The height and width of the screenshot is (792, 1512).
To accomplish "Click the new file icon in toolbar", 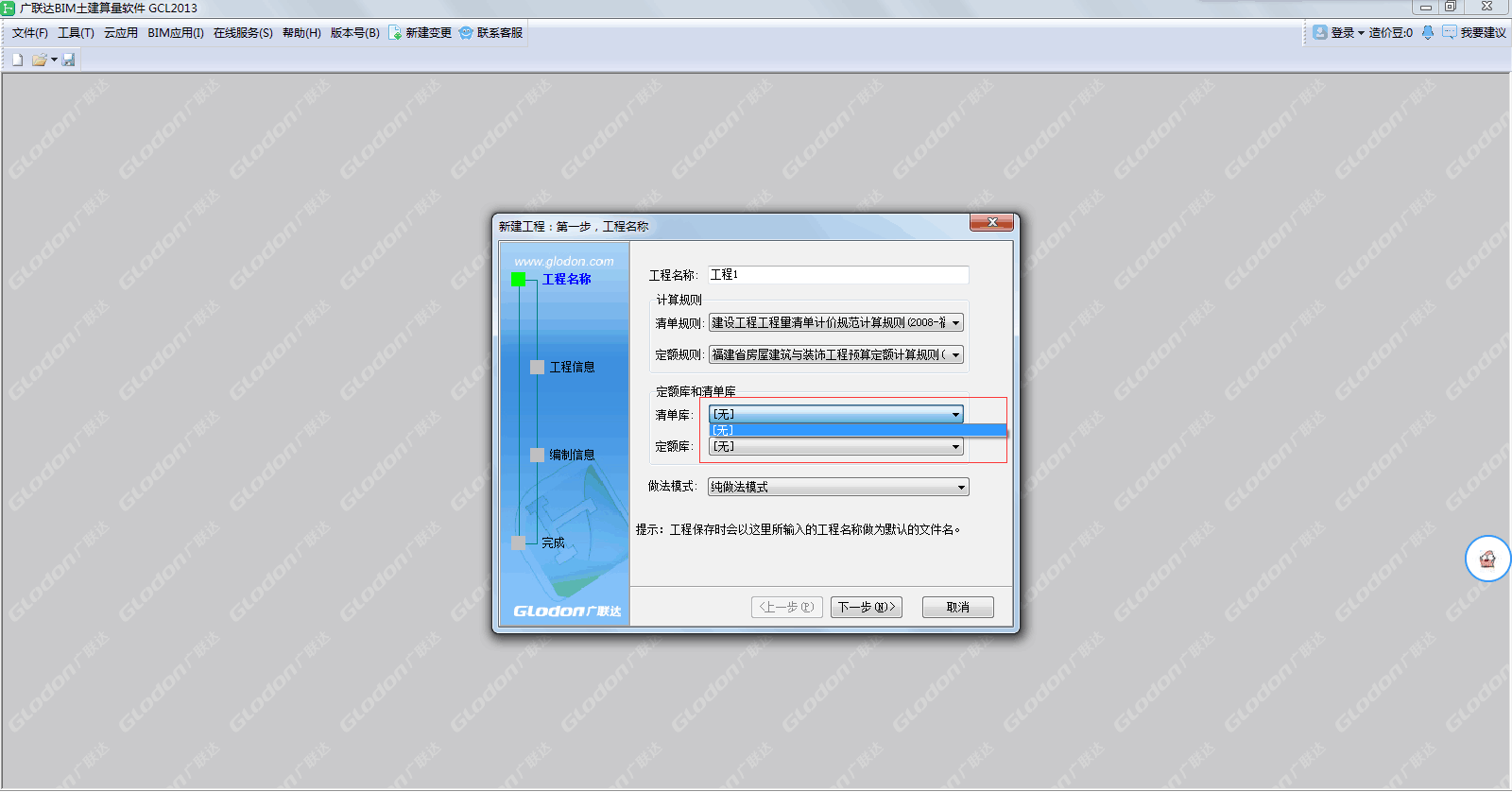I will pyautogui.click(x=17, y=60).
